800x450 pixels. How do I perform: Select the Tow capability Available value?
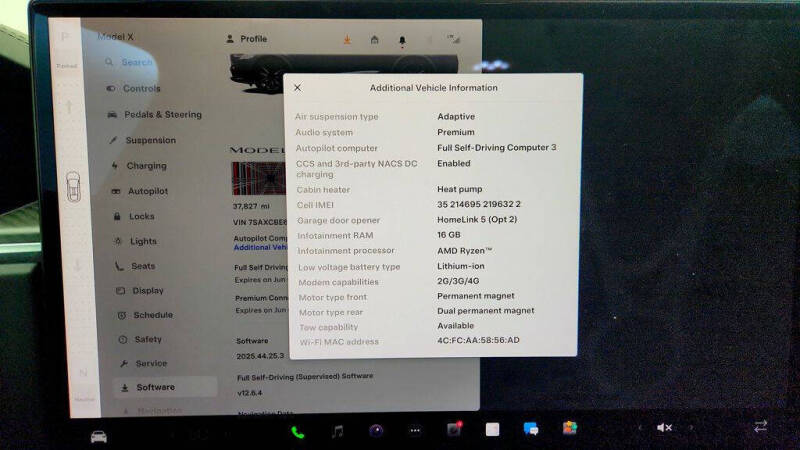pyautogui.click(x=455, y=326)
